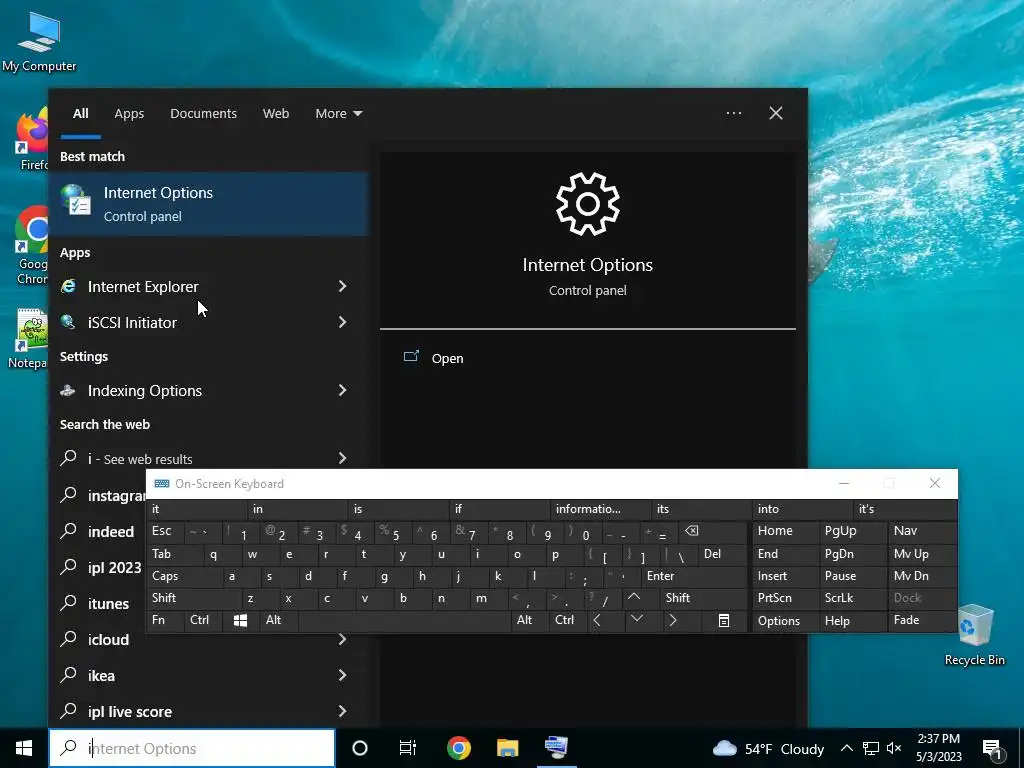Open the notification center icon
The width and height of the screenshot is (1024, 768).
tap(993, 749)
